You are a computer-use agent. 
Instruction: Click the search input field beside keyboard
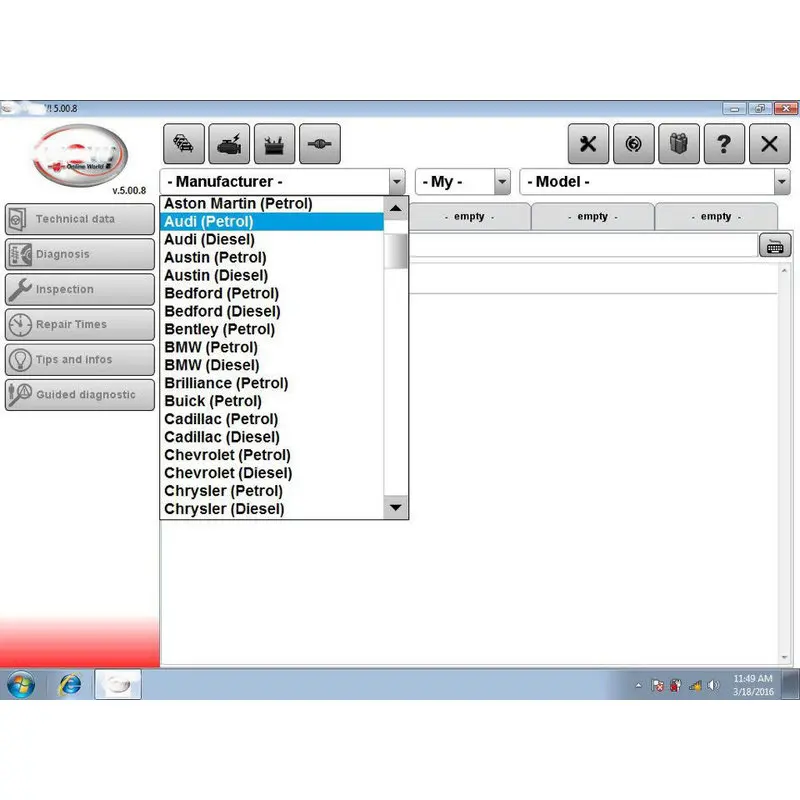point(583,246)
